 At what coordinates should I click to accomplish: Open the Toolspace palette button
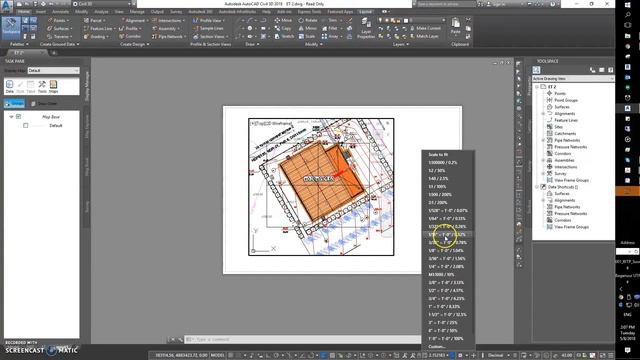click(11, 27)
